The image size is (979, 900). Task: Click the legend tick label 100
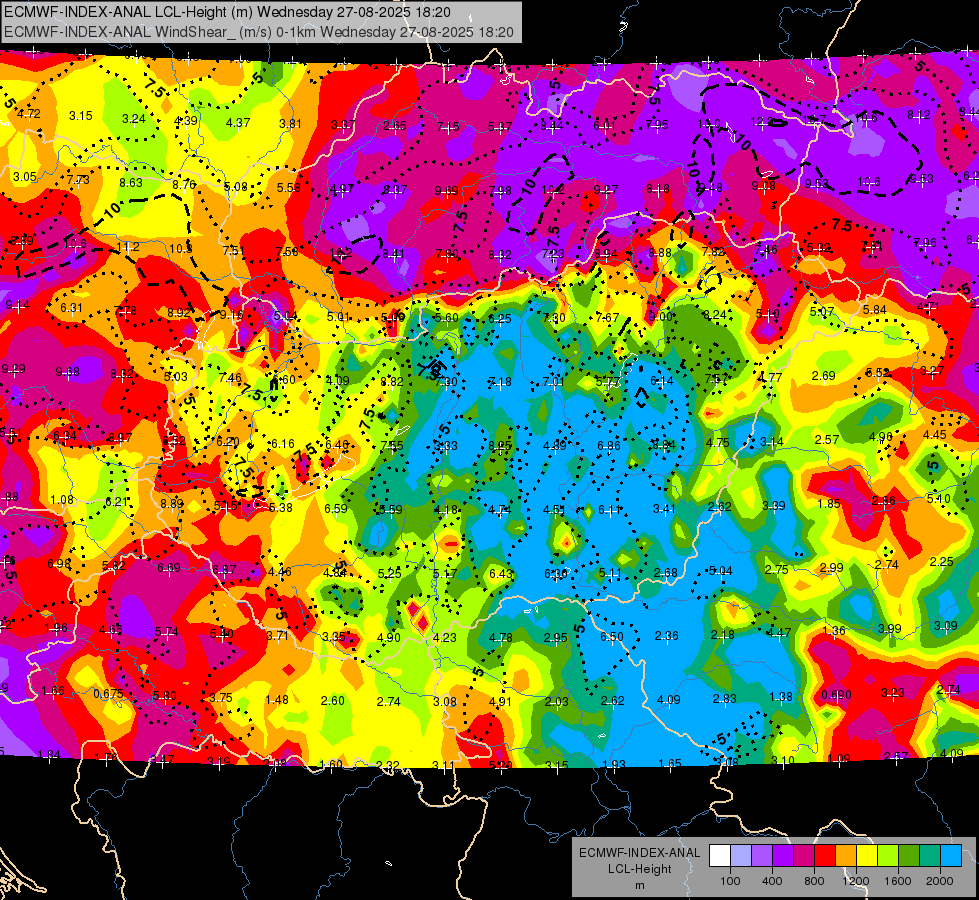730,881
